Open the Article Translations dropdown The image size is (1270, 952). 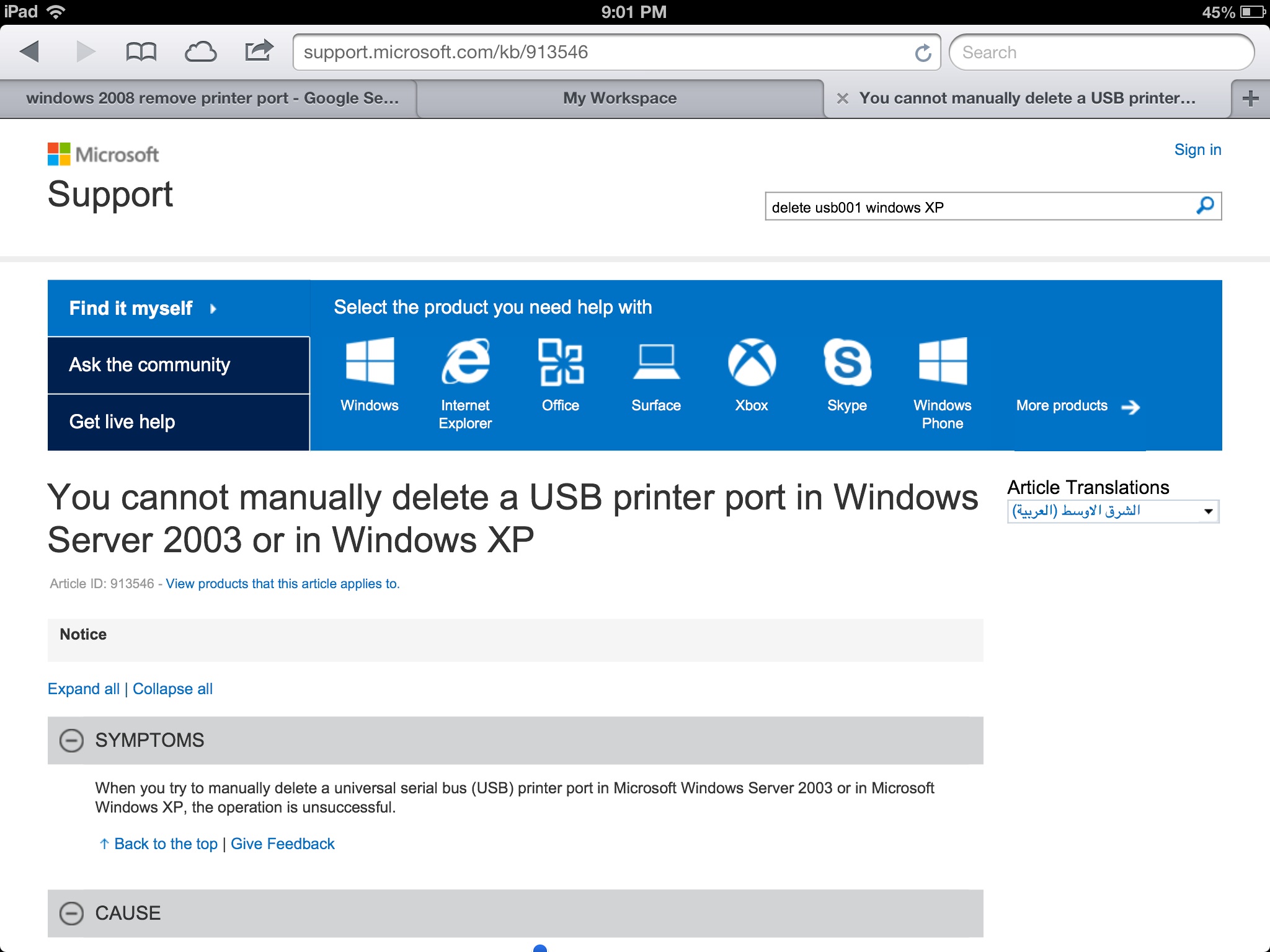coord(1113,511)
